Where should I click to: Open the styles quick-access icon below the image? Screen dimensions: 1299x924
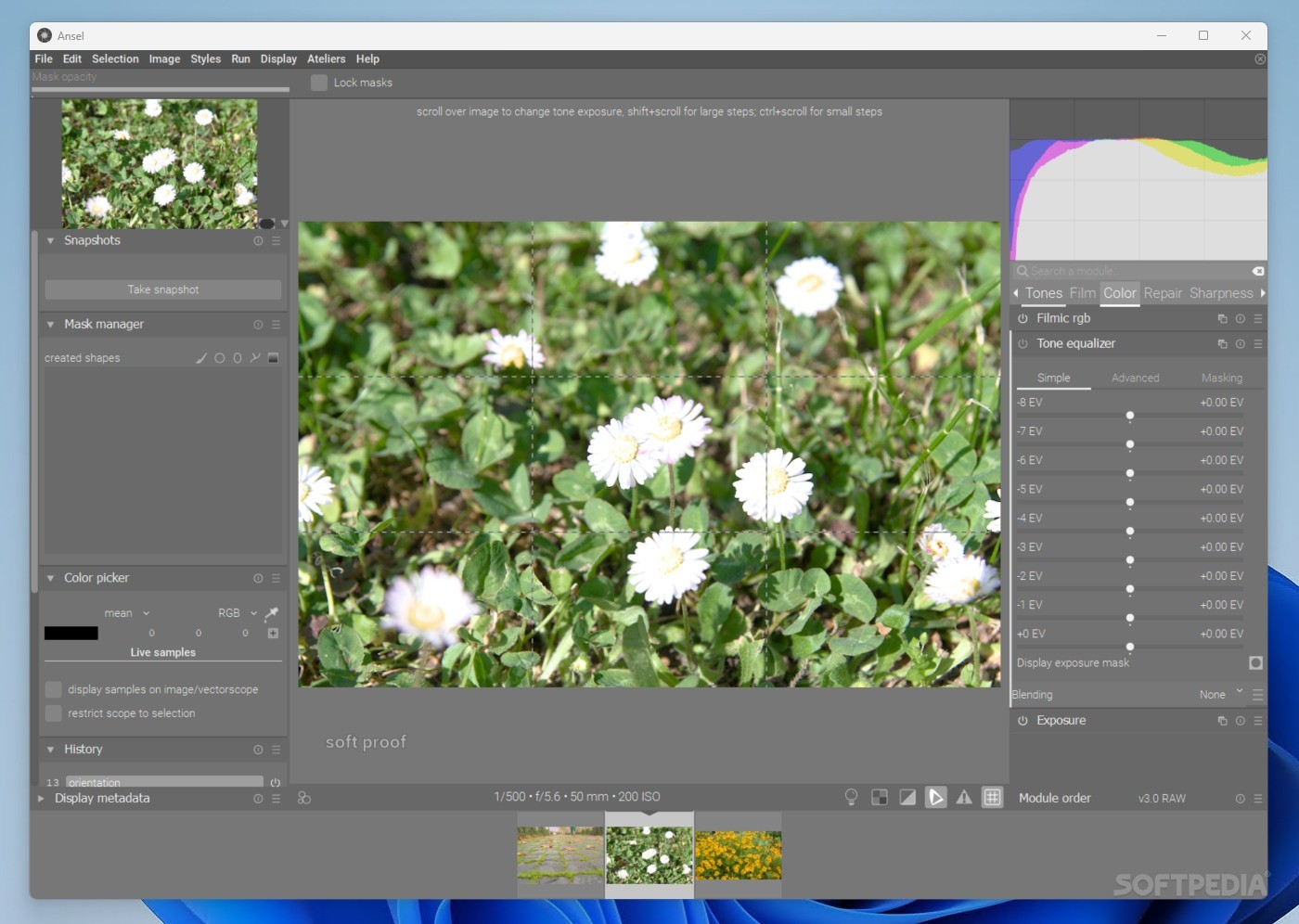304,798
